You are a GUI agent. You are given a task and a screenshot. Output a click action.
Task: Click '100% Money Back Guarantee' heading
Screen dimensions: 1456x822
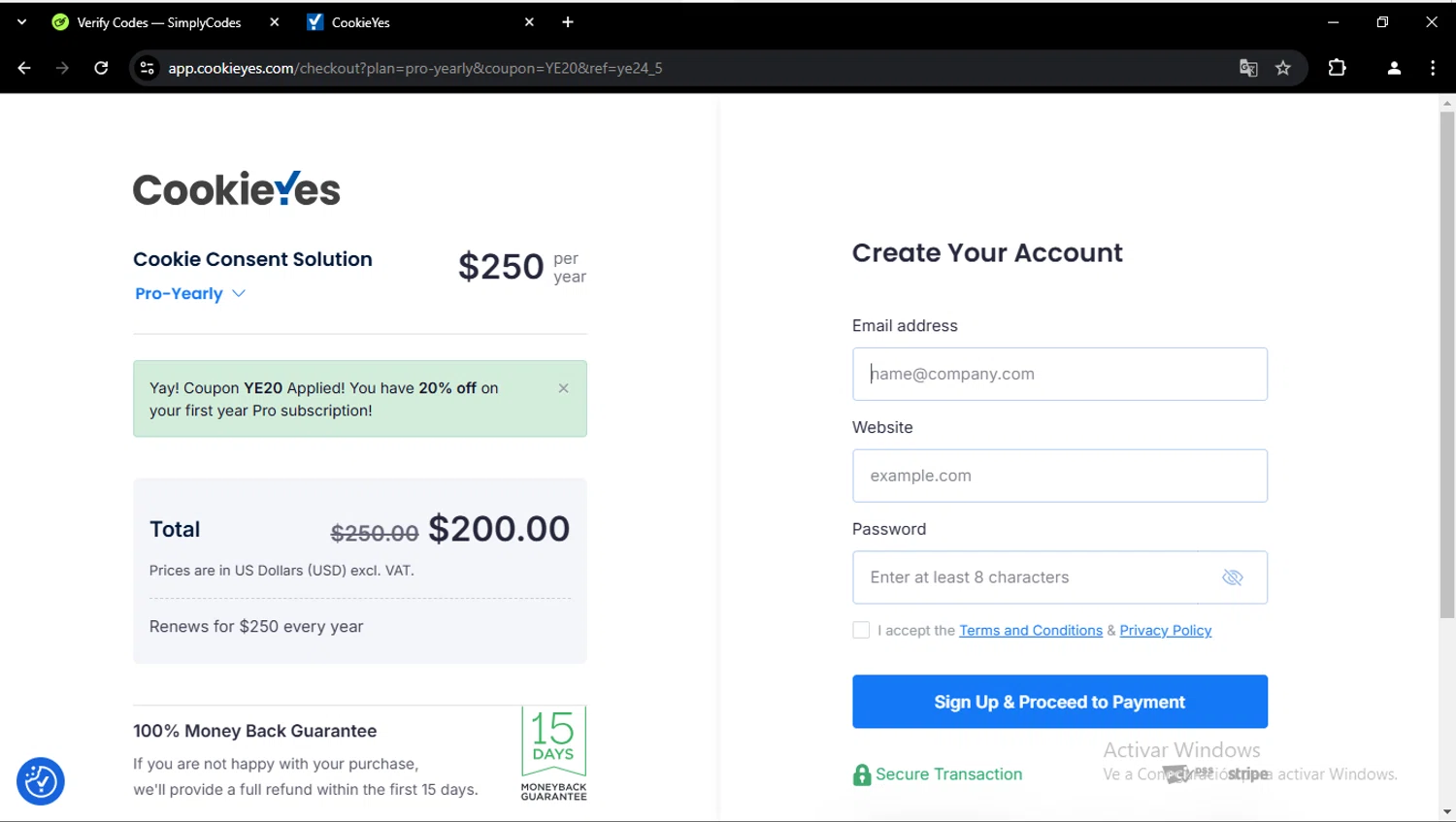click(255, 731)
